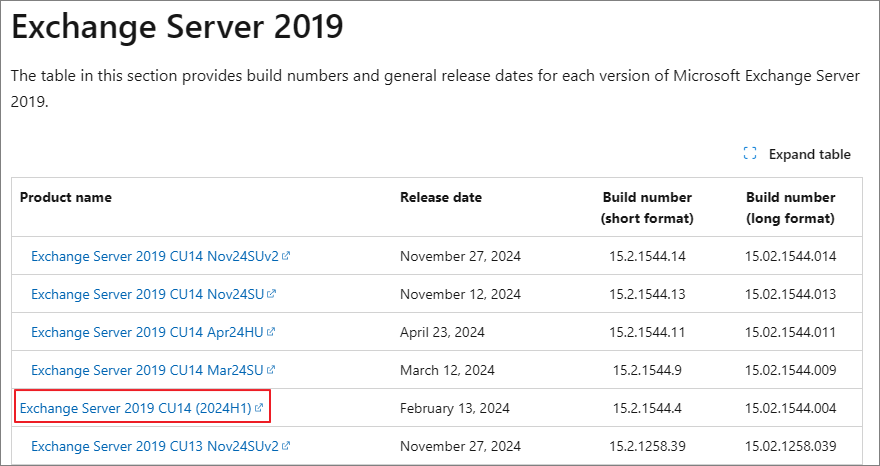This screenshot has height=466, width=880.
Task: Select long build number 15.02.1544.004
Action: [x=791, y=408]
